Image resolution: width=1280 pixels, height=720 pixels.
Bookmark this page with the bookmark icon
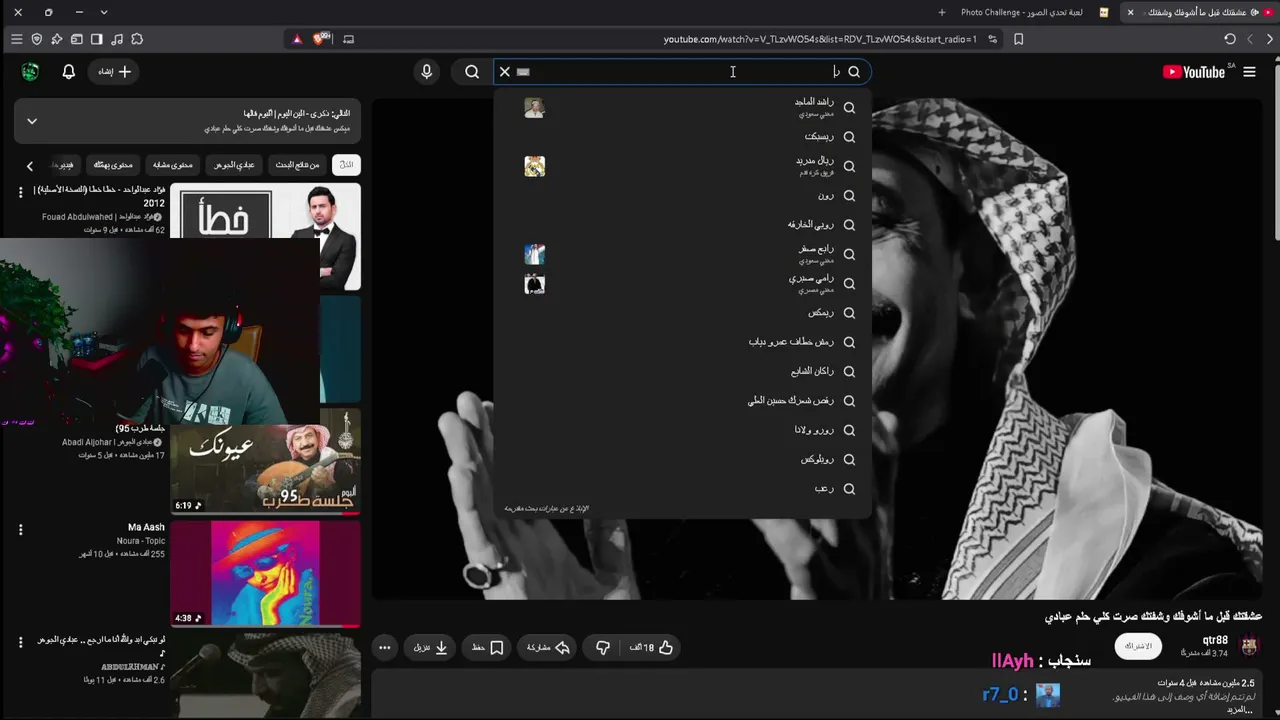coord(1018,39)
